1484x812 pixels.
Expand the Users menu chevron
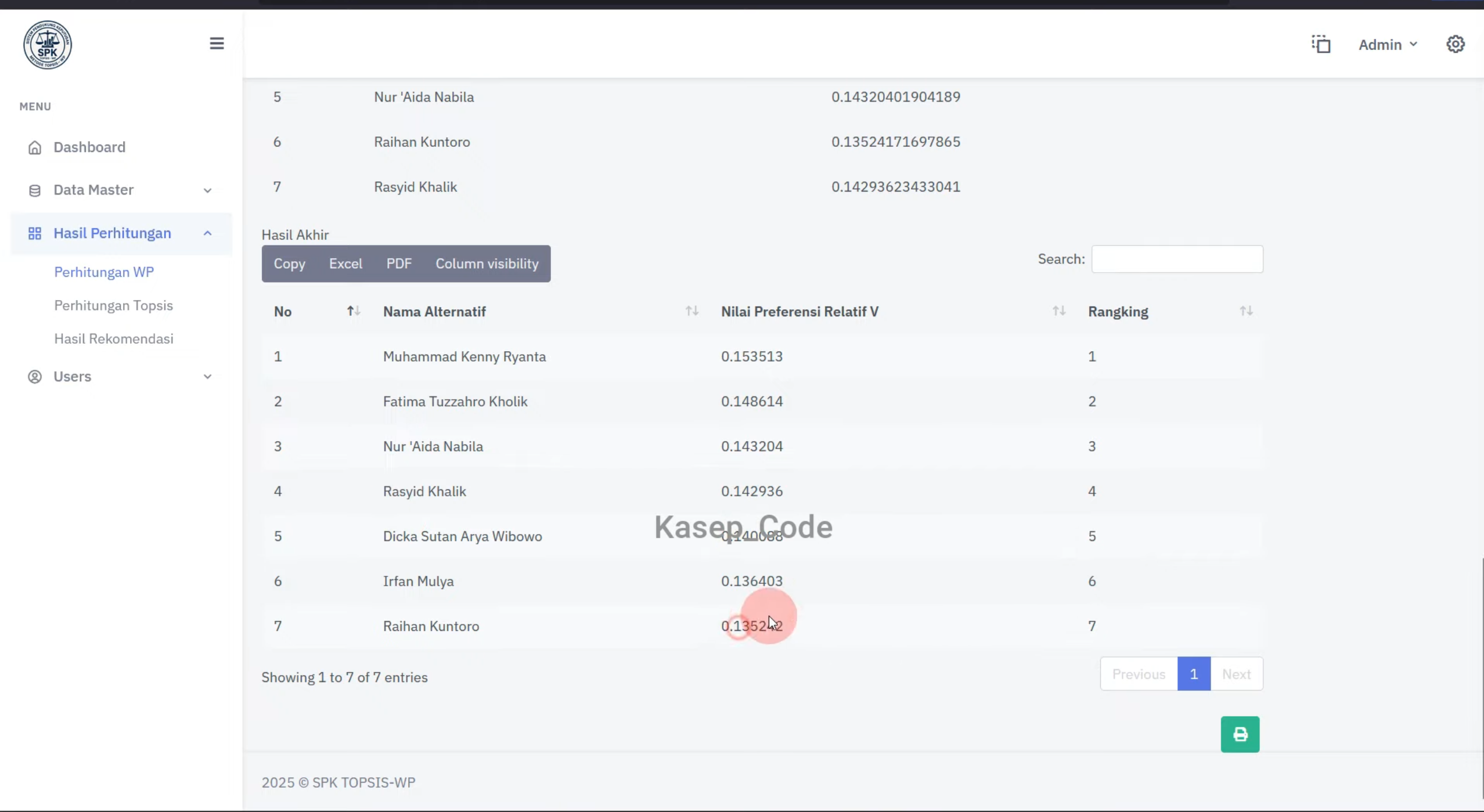[207, 377]
